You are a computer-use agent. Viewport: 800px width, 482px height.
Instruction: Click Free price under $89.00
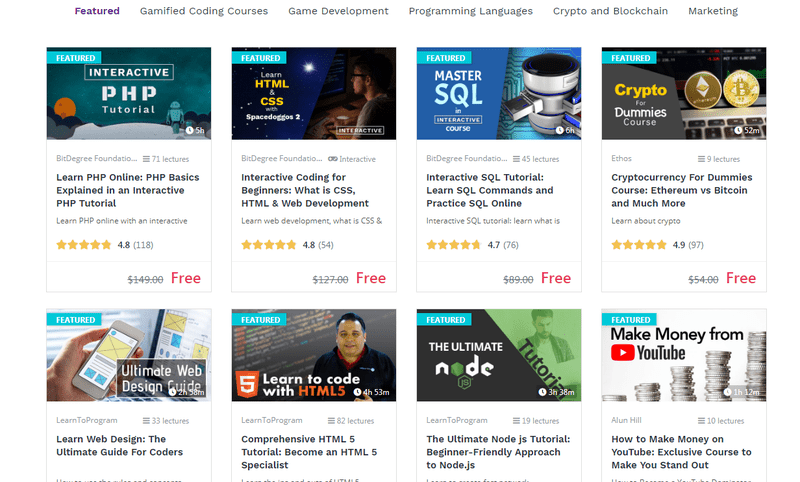pyautogui.click(x=556, y=278)
